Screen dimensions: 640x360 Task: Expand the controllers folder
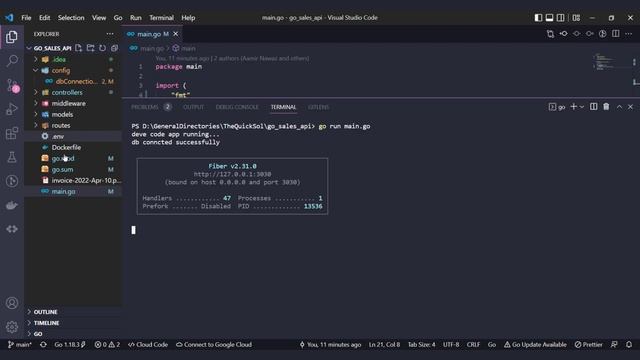tap(36, 92)
